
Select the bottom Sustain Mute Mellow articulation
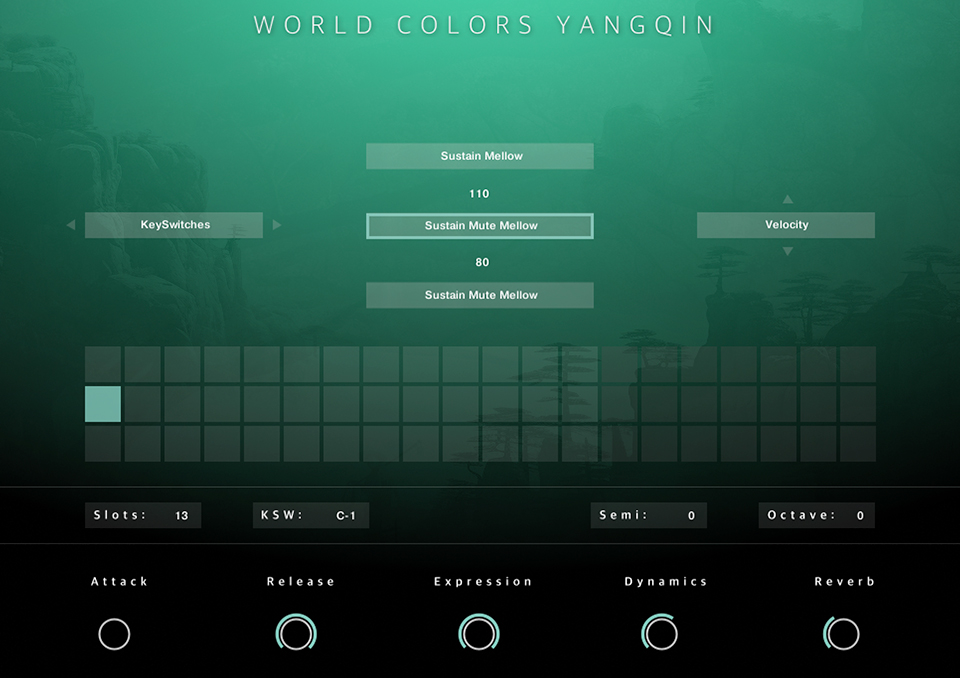480,295
